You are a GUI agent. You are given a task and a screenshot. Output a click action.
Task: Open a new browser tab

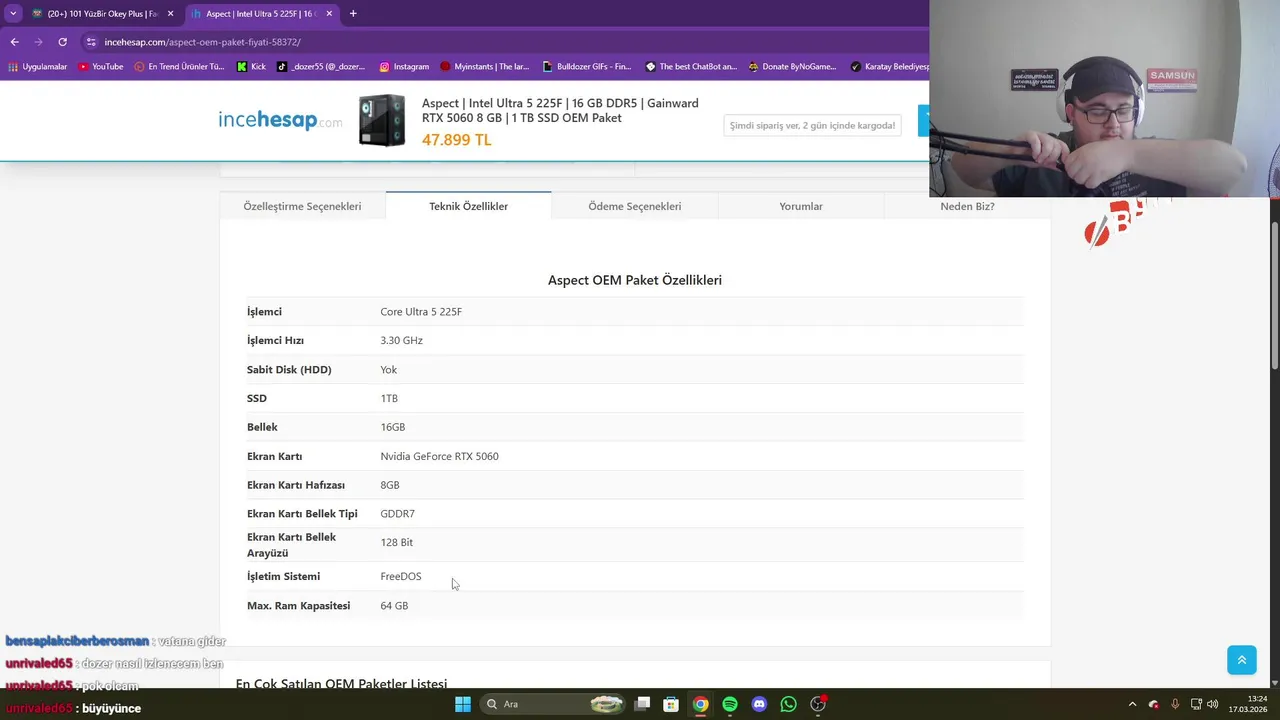(x=353, y=14)
